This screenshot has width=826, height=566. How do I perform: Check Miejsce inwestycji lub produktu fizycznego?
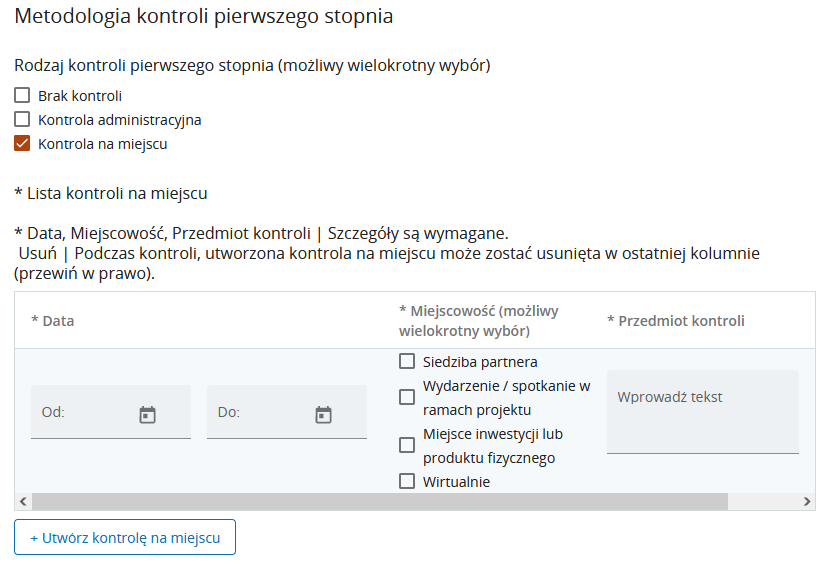407,445
